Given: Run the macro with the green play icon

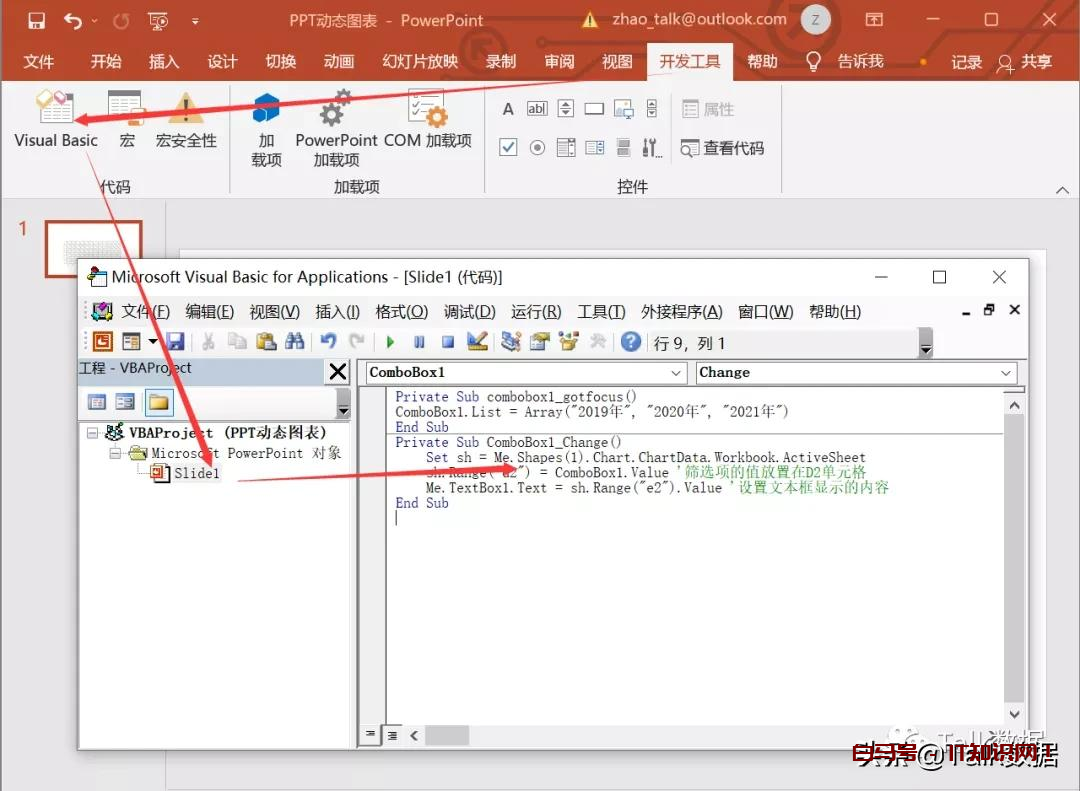Looking at the screenshot, I should click(390, 342).
